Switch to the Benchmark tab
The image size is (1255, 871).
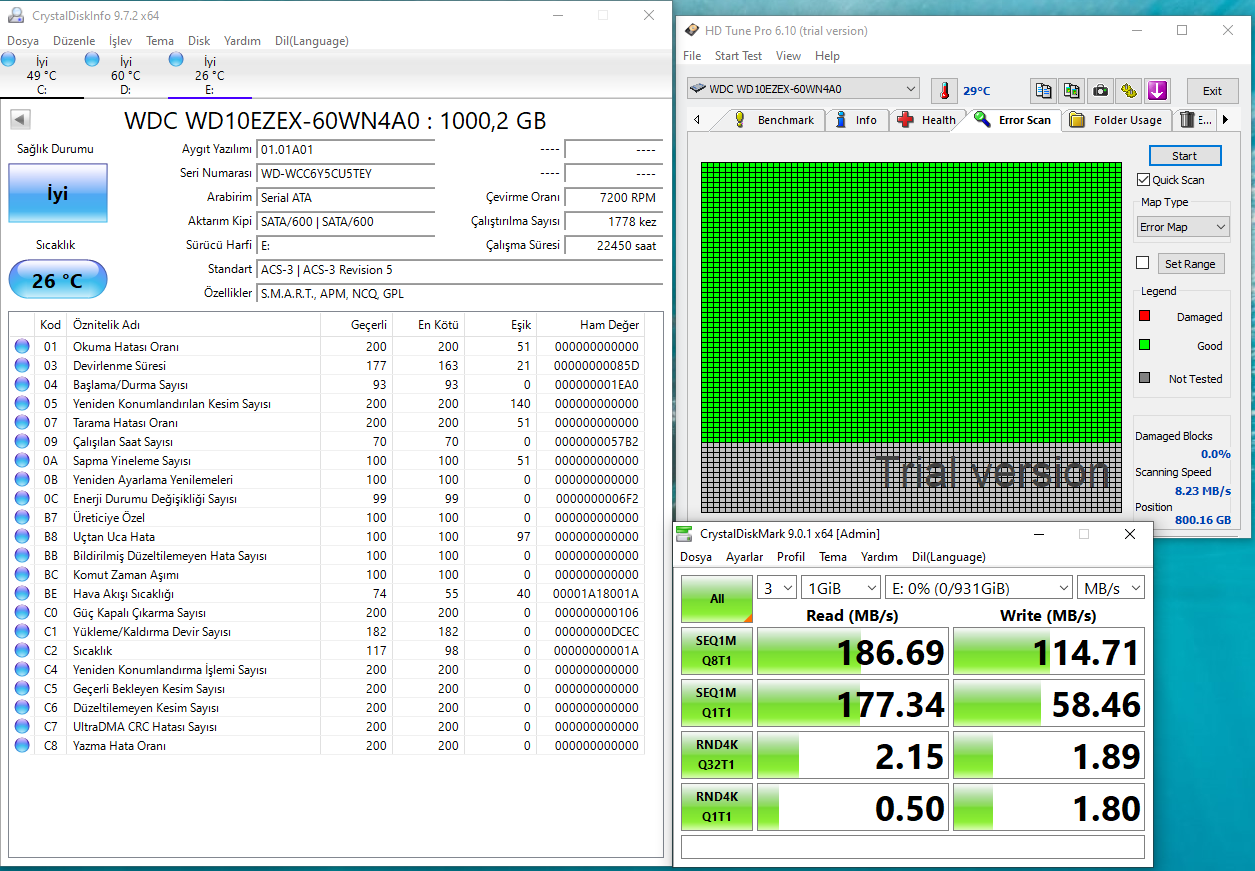(774, 120)
